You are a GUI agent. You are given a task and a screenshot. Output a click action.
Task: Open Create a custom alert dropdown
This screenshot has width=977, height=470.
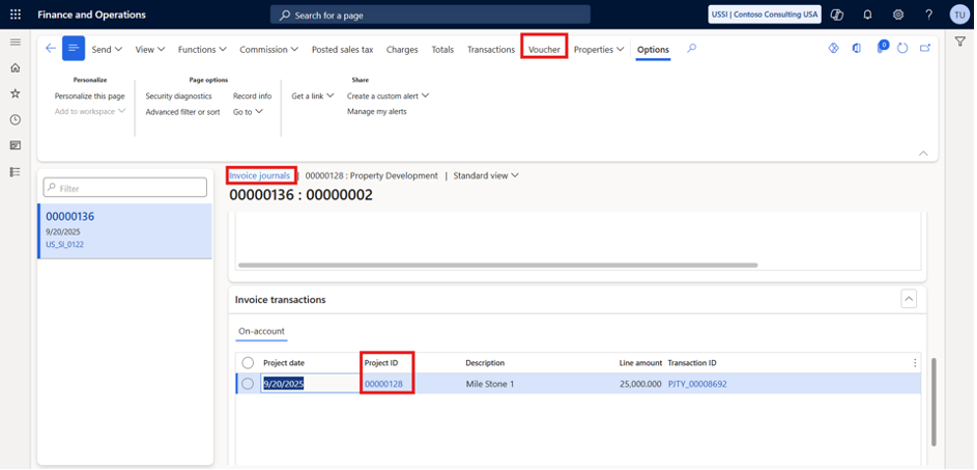click(388, 96)
